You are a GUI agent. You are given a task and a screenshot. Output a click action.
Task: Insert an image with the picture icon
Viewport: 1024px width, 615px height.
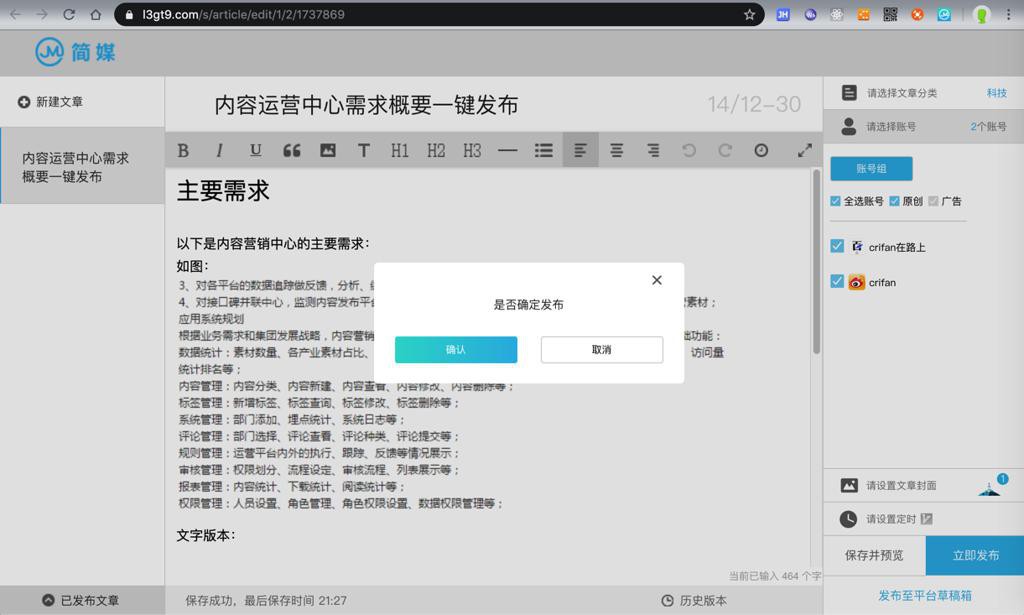coord(328,150)
